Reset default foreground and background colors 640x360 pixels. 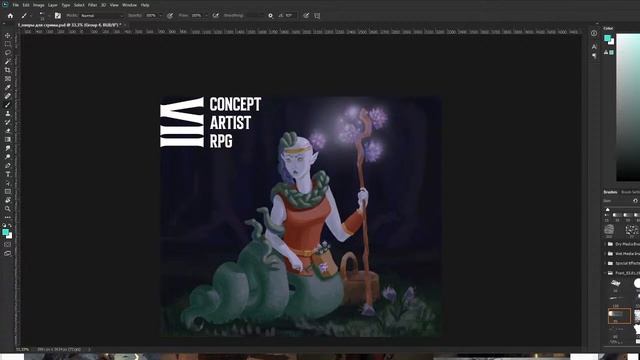point(4,225)
